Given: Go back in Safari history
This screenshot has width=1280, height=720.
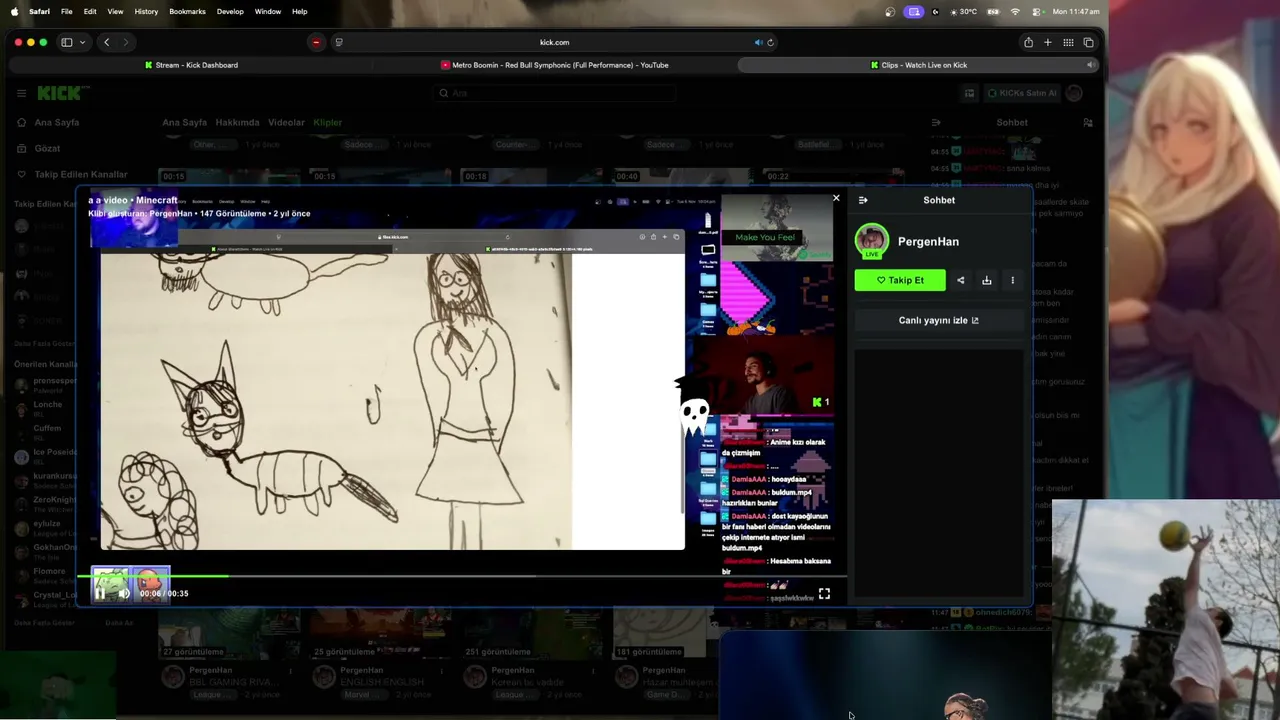Looking at the screenshot, I should [x=106, y=42].
